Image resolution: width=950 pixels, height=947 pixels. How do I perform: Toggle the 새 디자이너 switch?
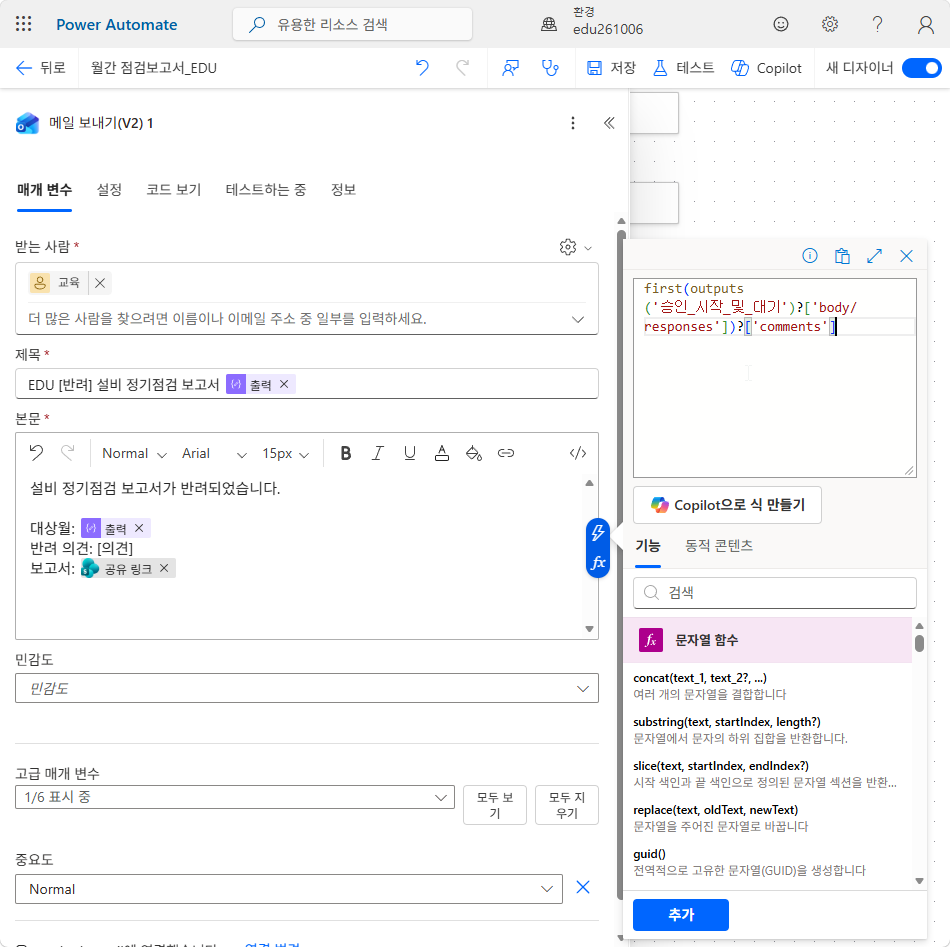pos(921,68)
